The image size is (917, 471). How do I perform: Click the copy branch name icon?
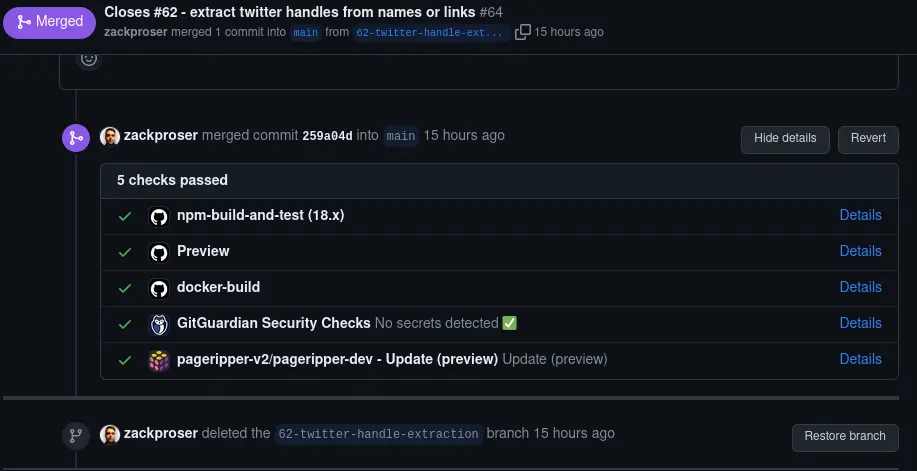522,32
